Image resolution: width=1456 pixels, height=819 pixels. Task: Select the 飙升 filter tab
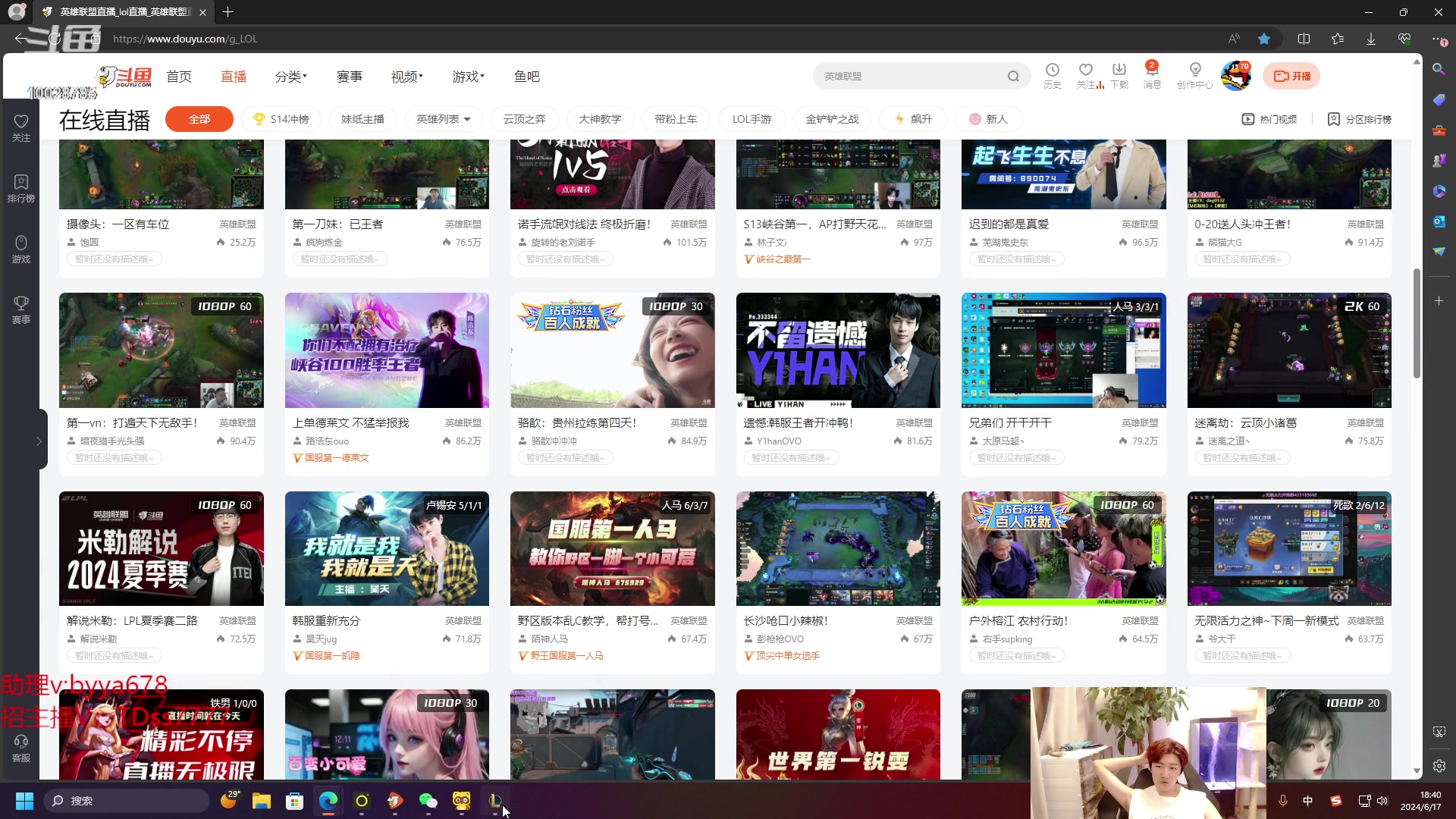tap(913, 119)
